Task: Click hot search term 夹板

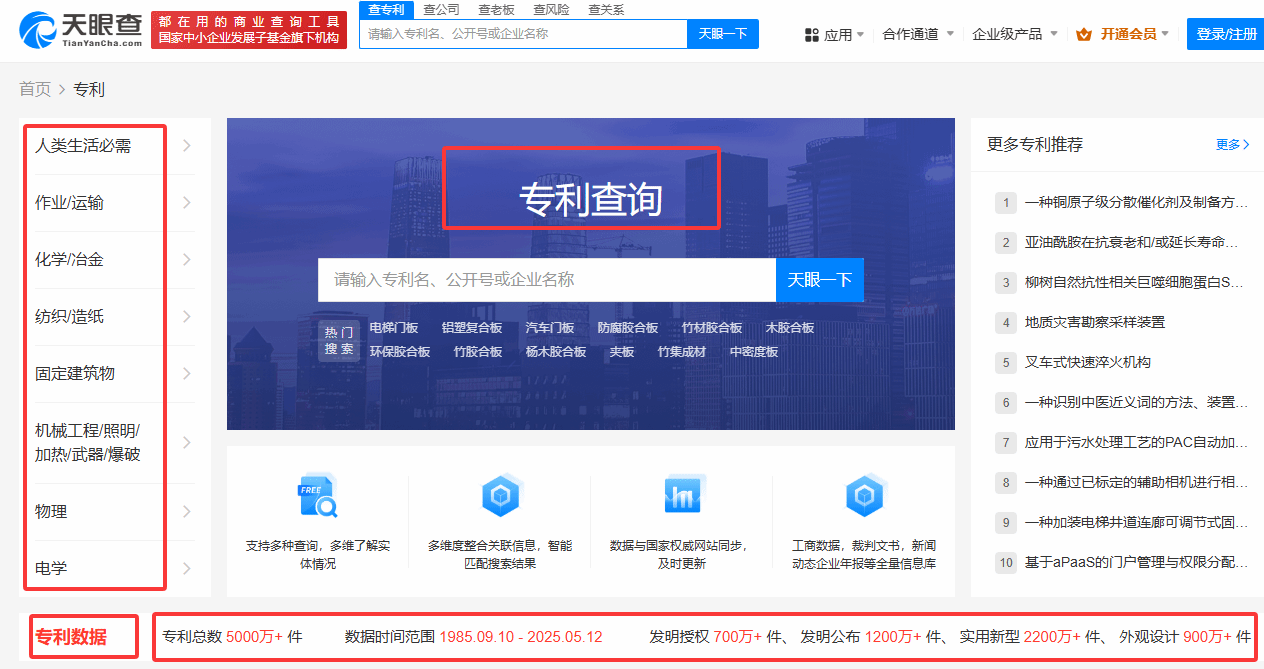Action: 622,352
